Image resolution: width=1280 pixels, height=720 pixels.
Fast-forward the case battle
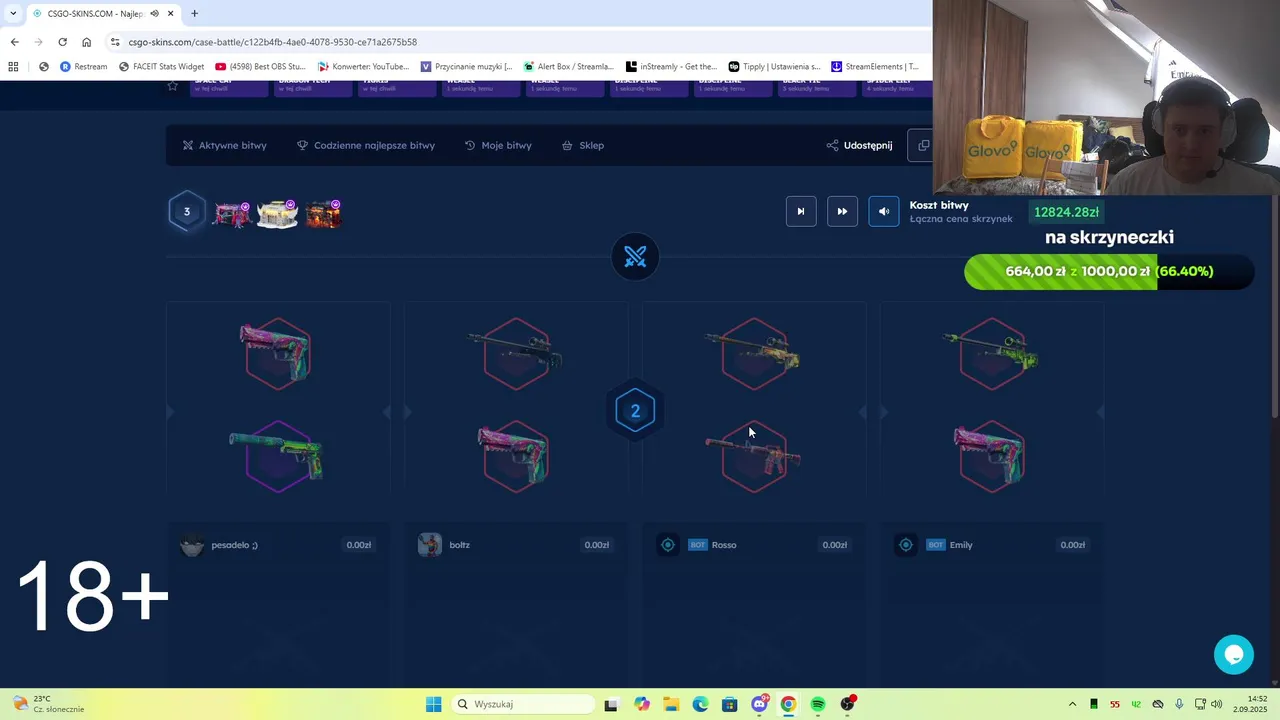[x=842, y=211]
